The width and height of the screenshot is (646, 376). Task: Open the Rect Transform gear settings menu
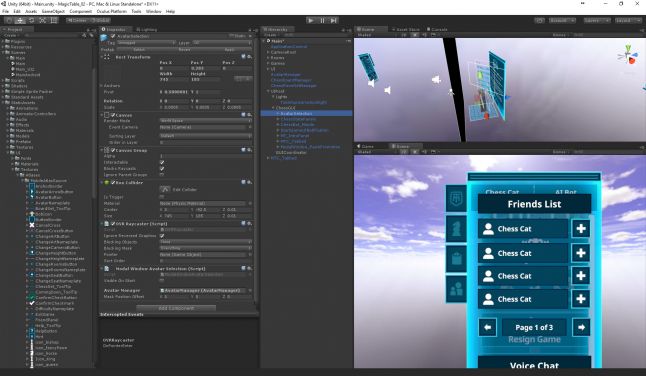250,57
